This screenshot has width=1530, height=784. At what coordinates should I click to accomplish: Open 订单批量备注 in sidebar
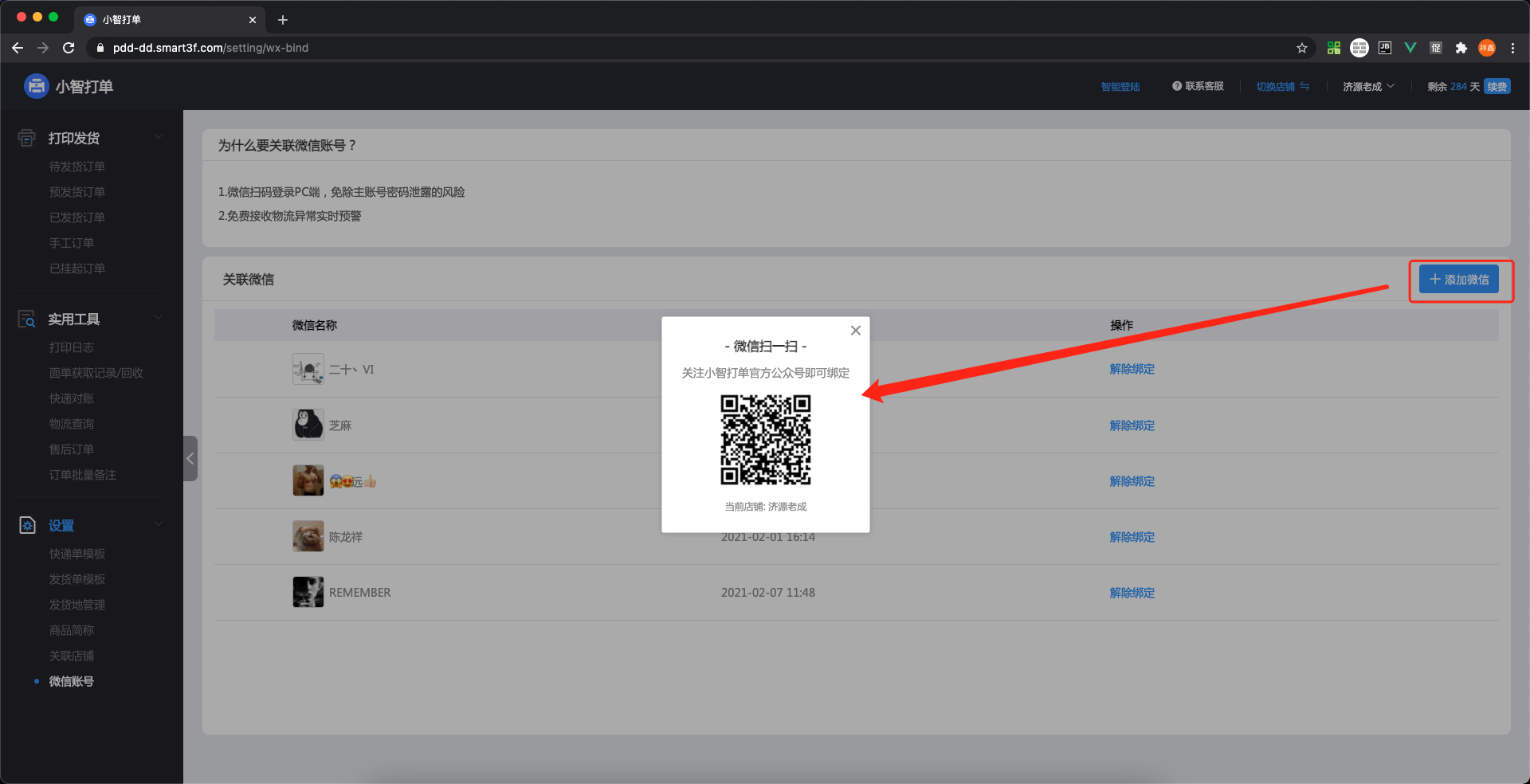tap(83, 475)
